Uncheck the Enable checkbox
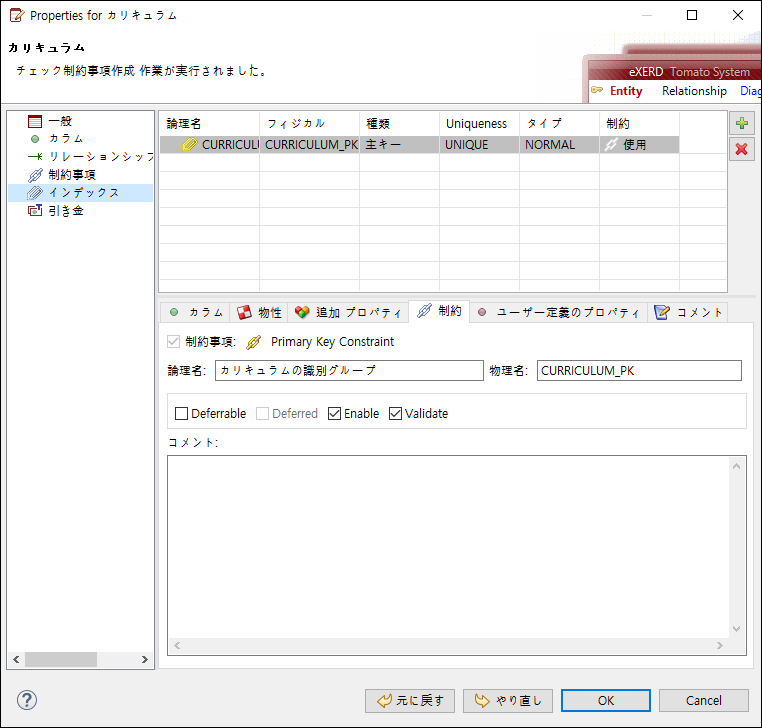 click(x=334, y=414)
